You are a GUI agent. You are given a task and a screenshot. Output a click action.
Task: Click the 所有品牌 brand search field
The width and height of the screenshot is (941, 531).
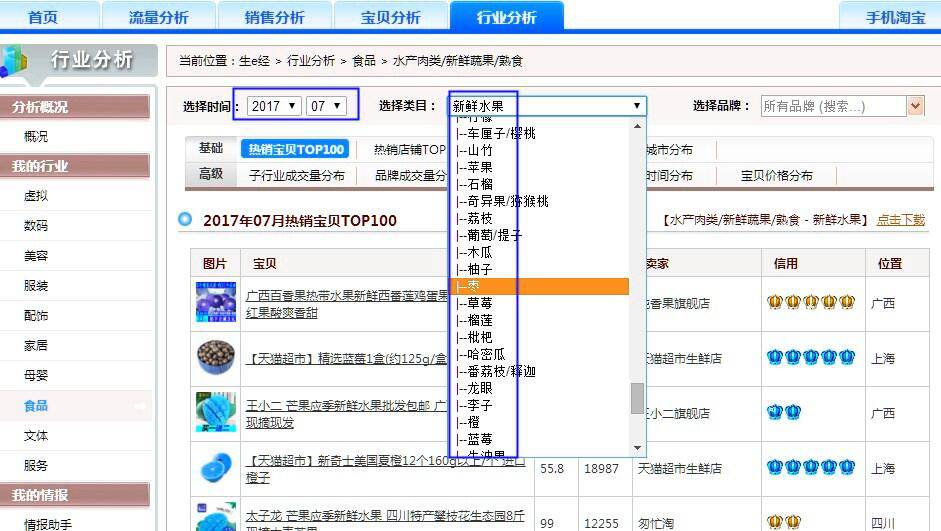pos(833,106)
